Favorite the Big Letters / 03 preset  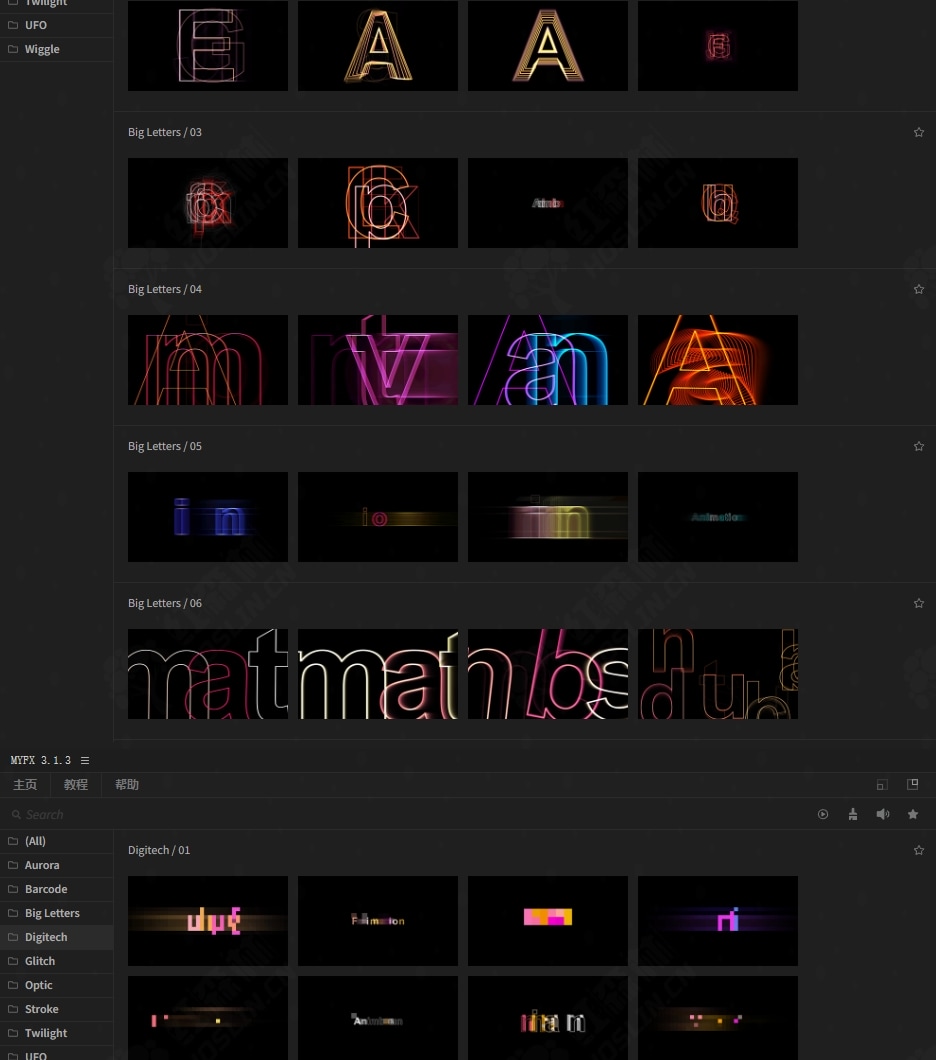pos(919,132)
